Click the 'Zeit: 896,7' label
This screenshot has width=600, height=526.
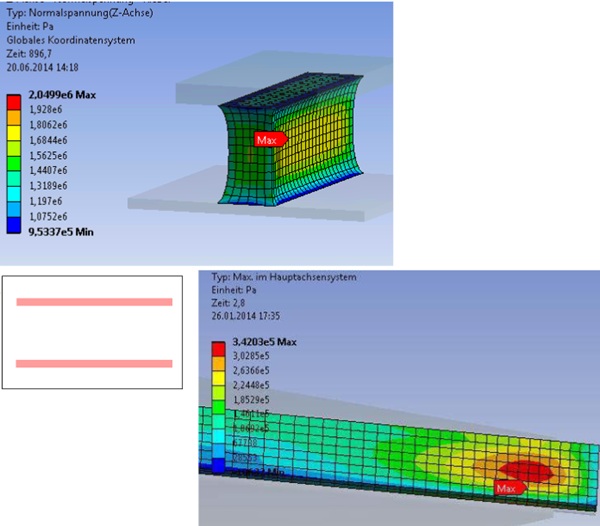click(x=29, y=54)
